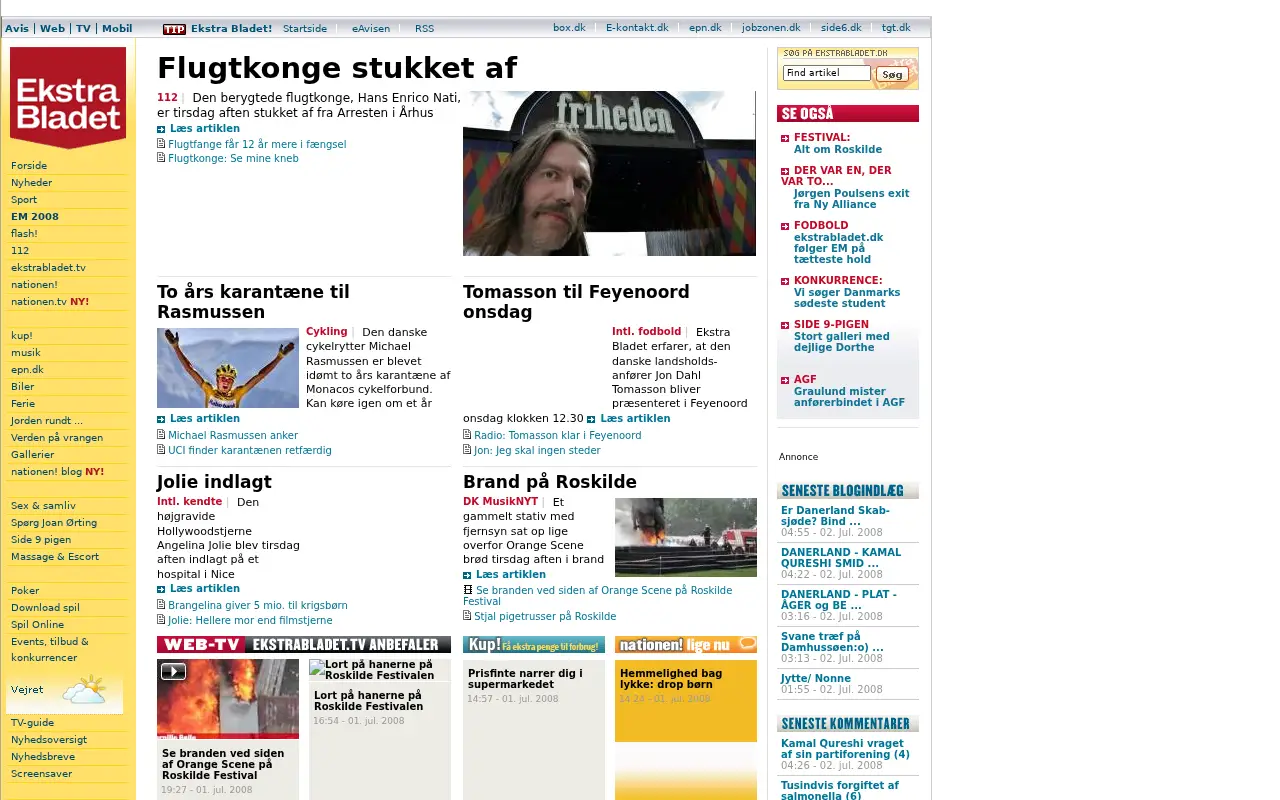Open Startside in the top navigation
The height and width of the screenshot is (800, 1280).
pyautogui.click(x=305, y=29)
